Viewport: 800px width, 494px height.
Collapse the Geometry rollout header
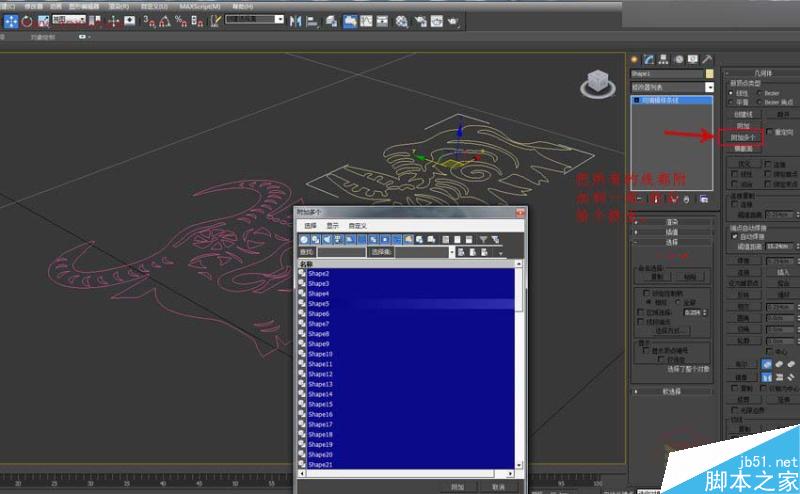tap(762, 73)
